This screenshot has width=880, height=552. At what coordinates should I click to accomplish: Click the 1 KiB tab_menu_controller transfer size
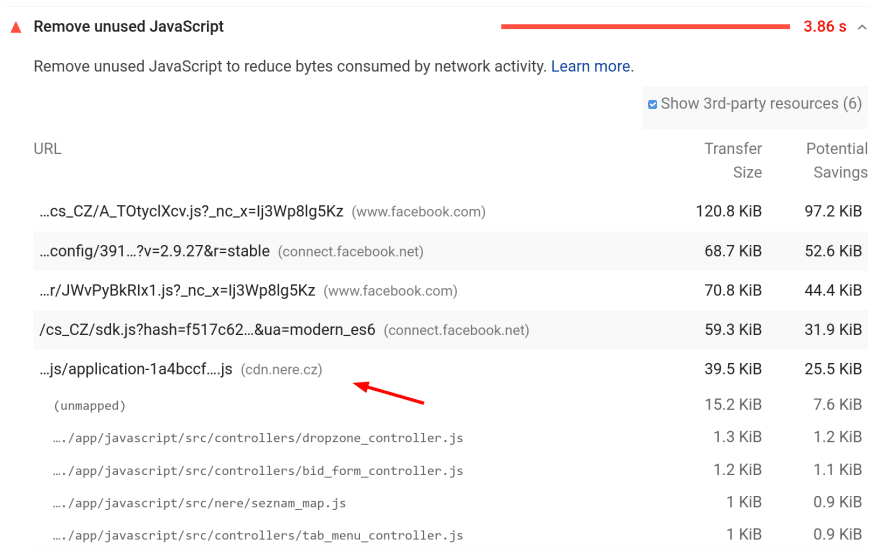point(744,535)
